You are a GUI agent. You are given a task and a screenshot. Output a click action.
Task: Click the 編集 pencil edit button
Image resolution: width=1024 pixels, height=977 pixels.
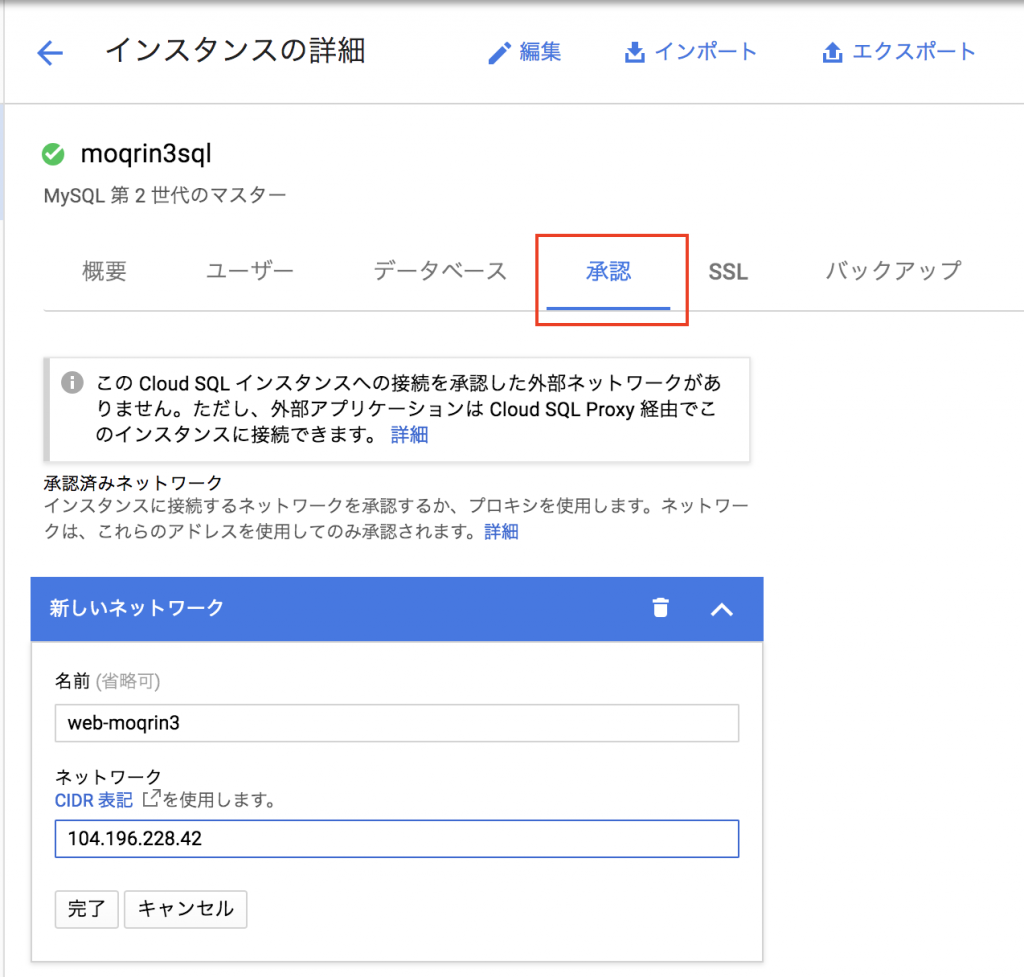point(524,52)
